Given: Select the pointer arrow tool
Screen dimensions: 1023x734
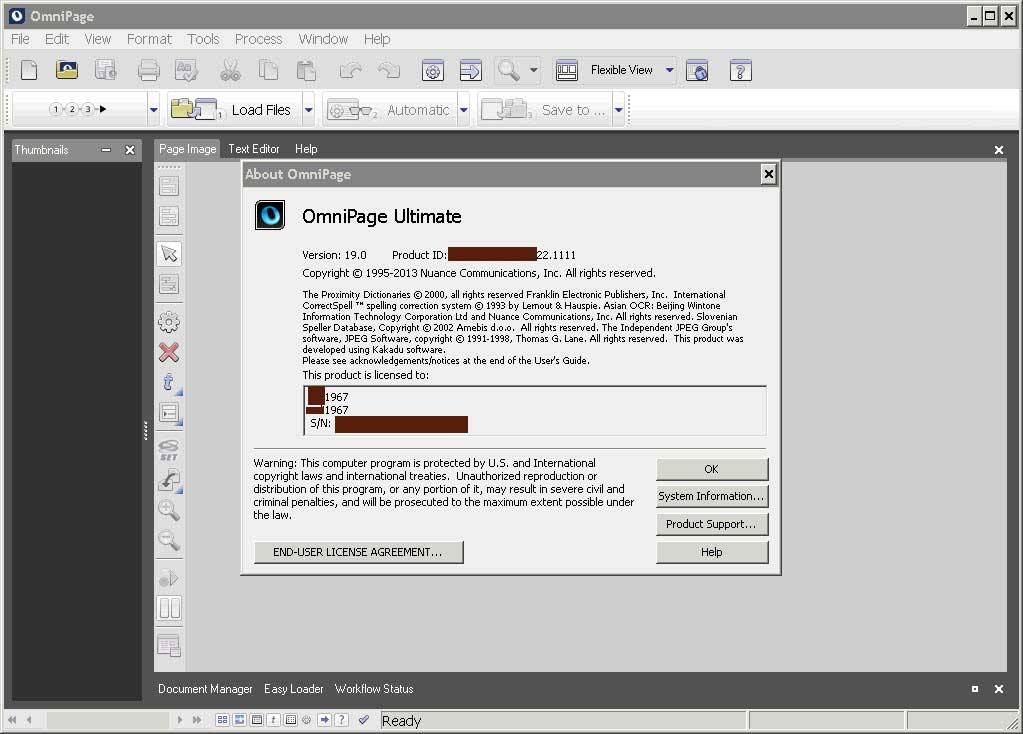Looking at the screenshot, I should click(169, 253).
